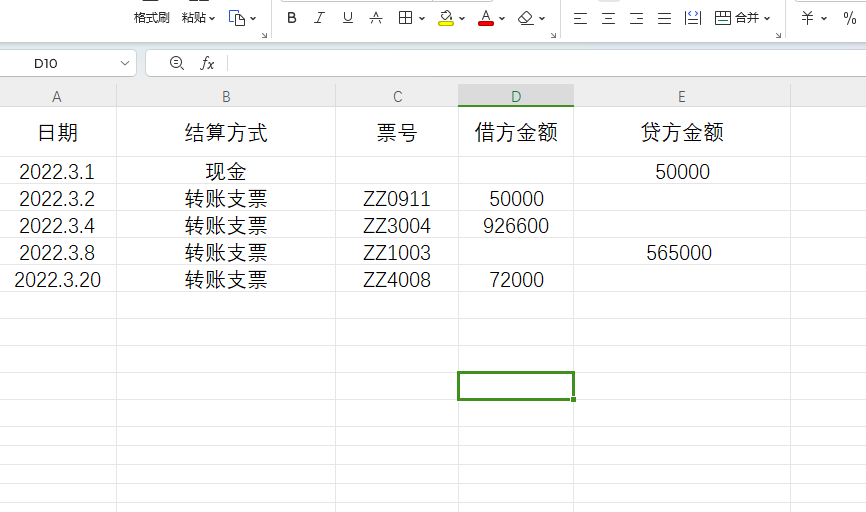Apply cell borders with the border icon
Viewport: 866px width, 512px height.
(x=405, y=18)
